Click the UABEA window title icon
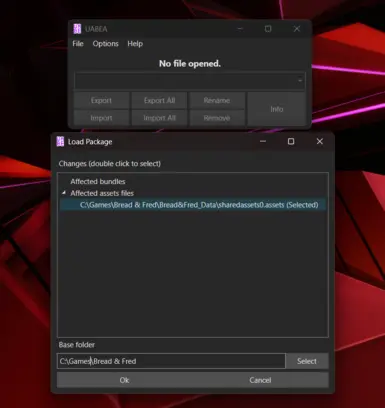385x408 pixels. point(77,29)
